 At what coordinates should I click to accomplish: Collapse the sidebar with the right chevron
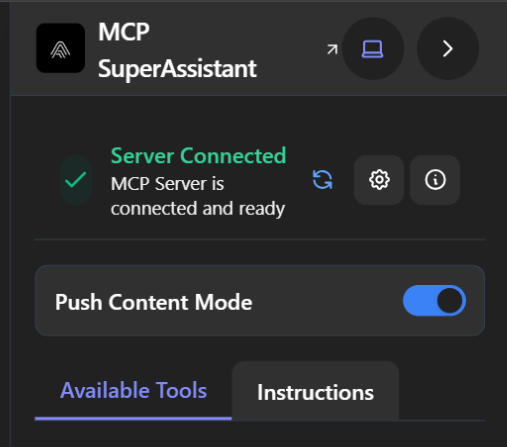[x=448, y=49]
